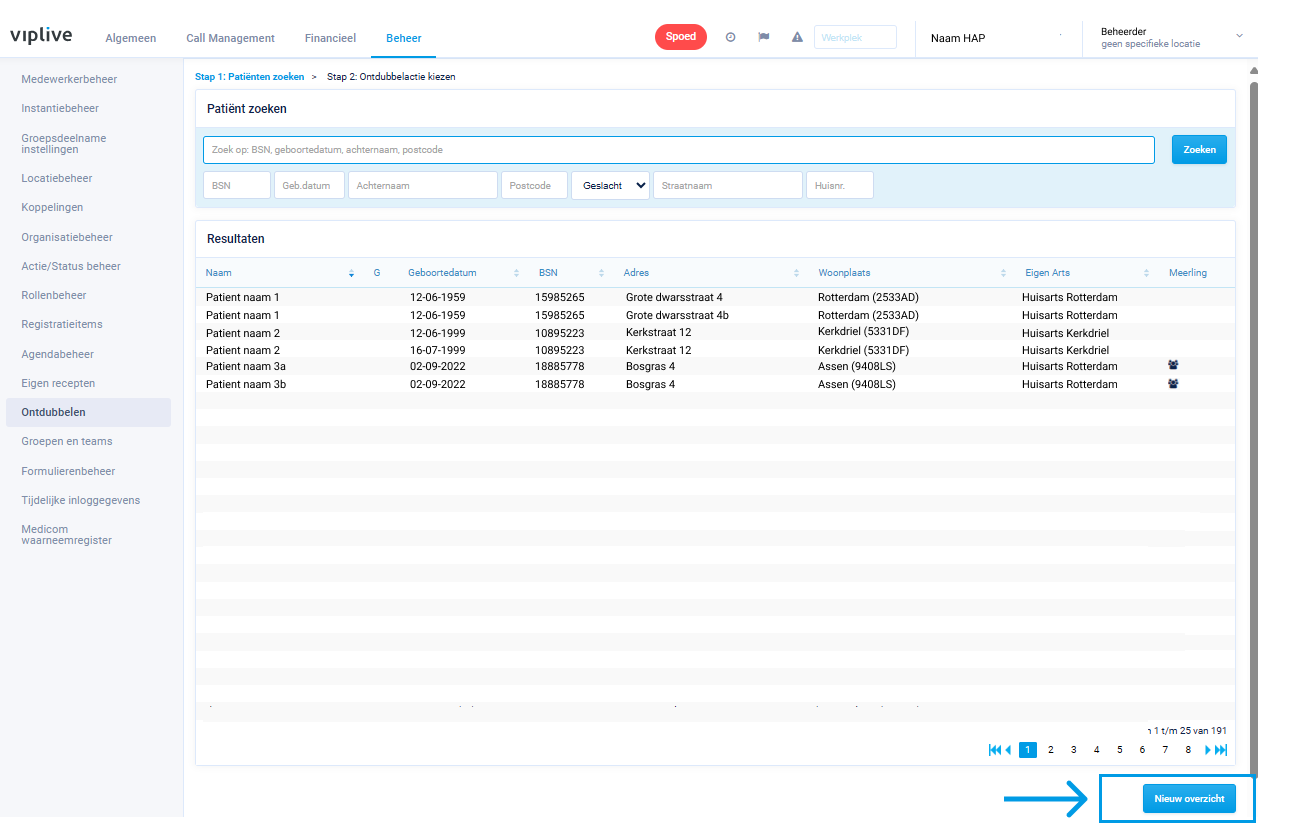Open Groepsdeelname instellingen in sidebar
1305x823 pixels.
tap(63, 143)
